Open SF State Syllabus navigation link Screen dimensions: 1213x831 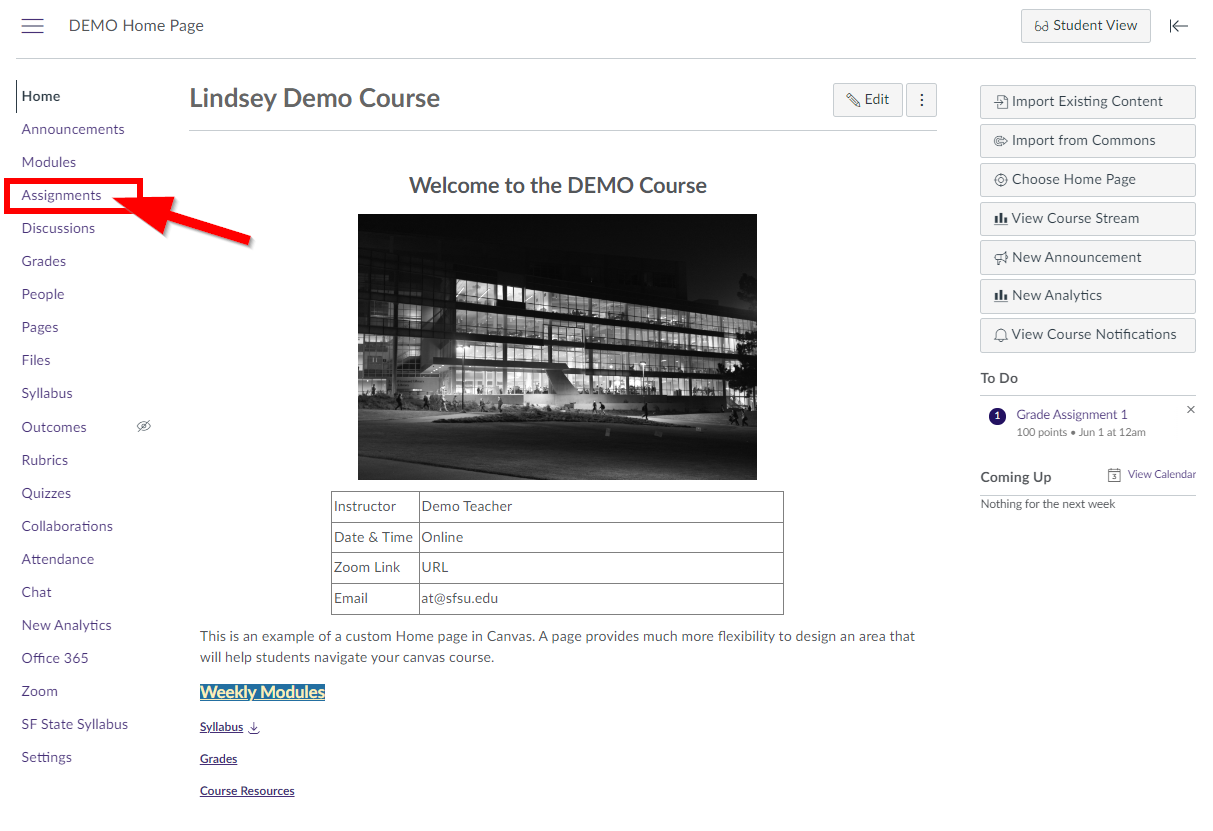(75, 724)
